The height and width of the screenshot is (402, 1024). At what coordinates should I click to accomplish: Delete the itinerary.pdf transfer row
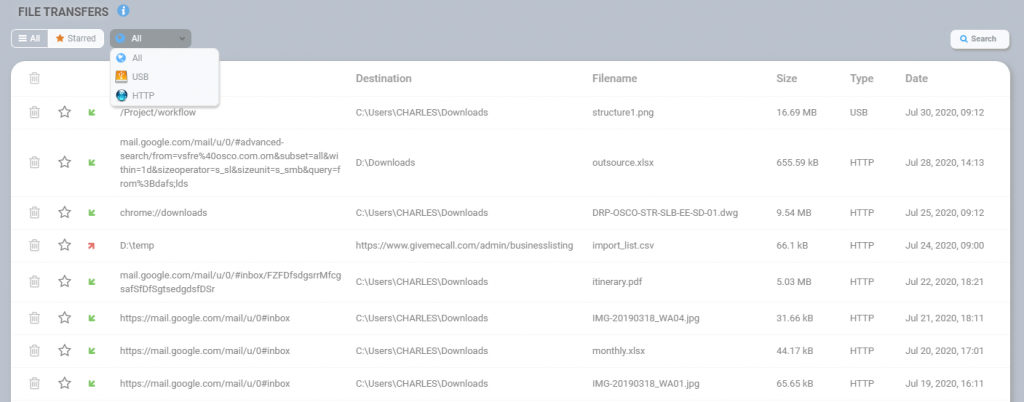[35, 282]
